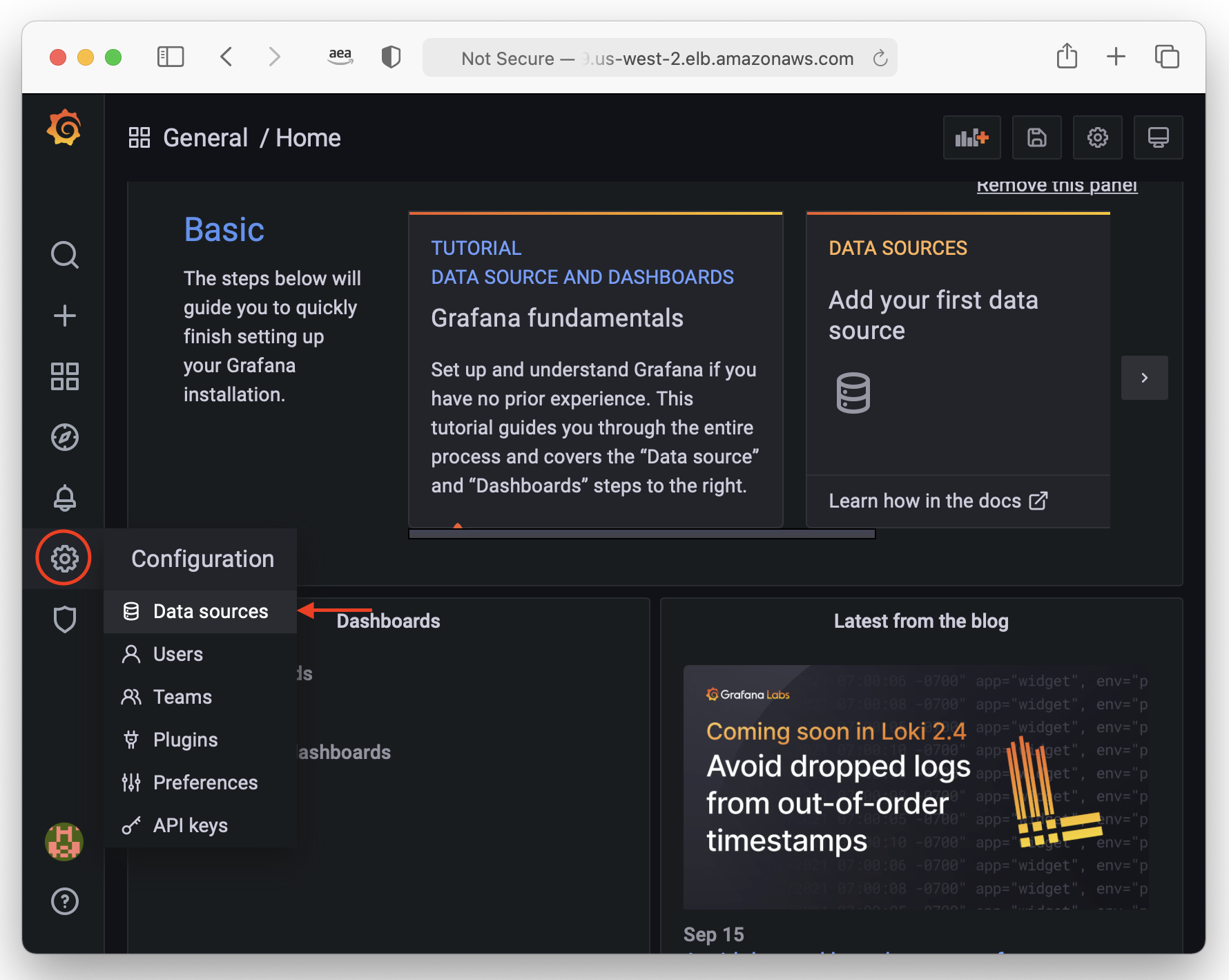The height and width of the screenshot is (980, 1229).
Task: Open Dashboard settings gear in top toolbar
Action: coord(1098,137)
